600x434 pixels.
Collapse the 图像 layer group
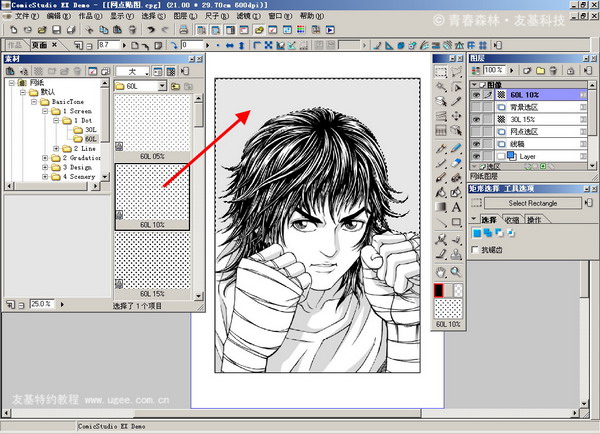point(474,84)
